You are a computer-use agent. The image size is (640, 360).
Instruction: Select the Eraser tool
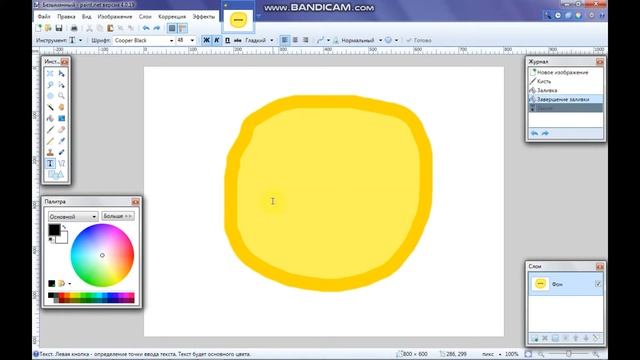(61, 130)
